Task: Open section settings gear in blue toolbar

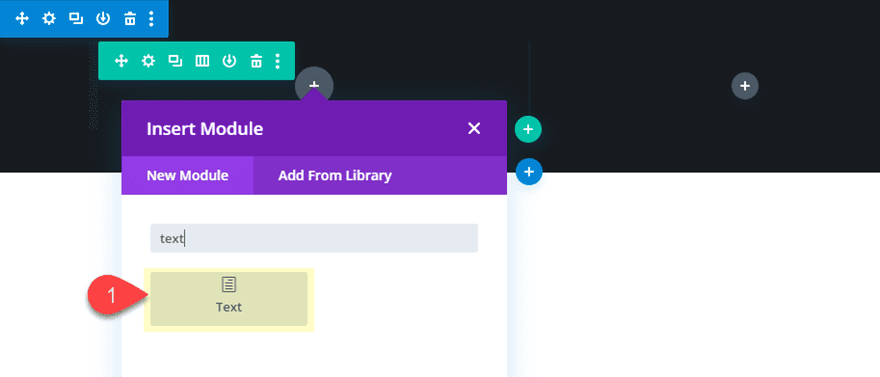Action: (49, 19)
